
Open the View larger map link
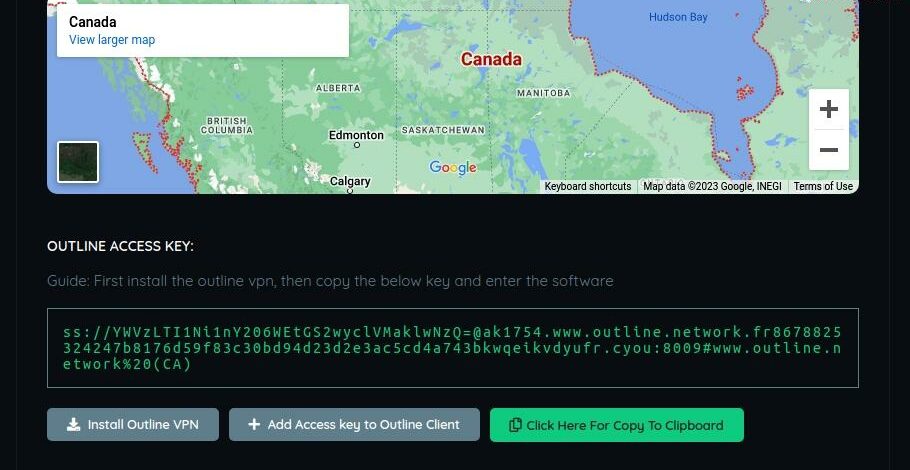point(112,40)
